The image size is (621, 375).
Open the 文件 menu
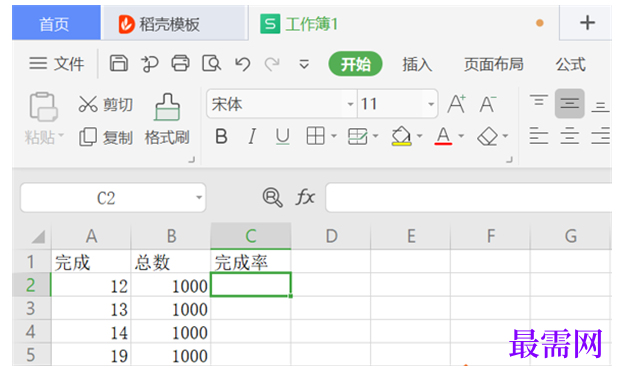click(57, 64)
